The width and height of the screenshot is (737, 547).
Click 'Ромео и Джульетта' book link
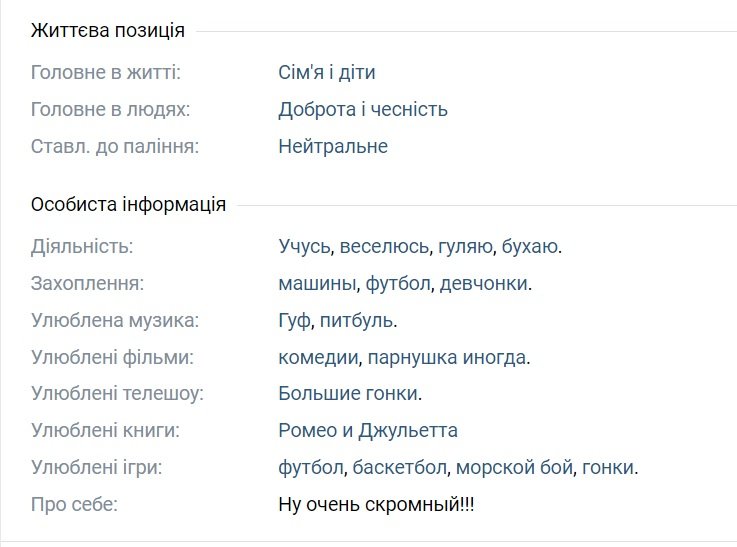click(x=368, y=430)
